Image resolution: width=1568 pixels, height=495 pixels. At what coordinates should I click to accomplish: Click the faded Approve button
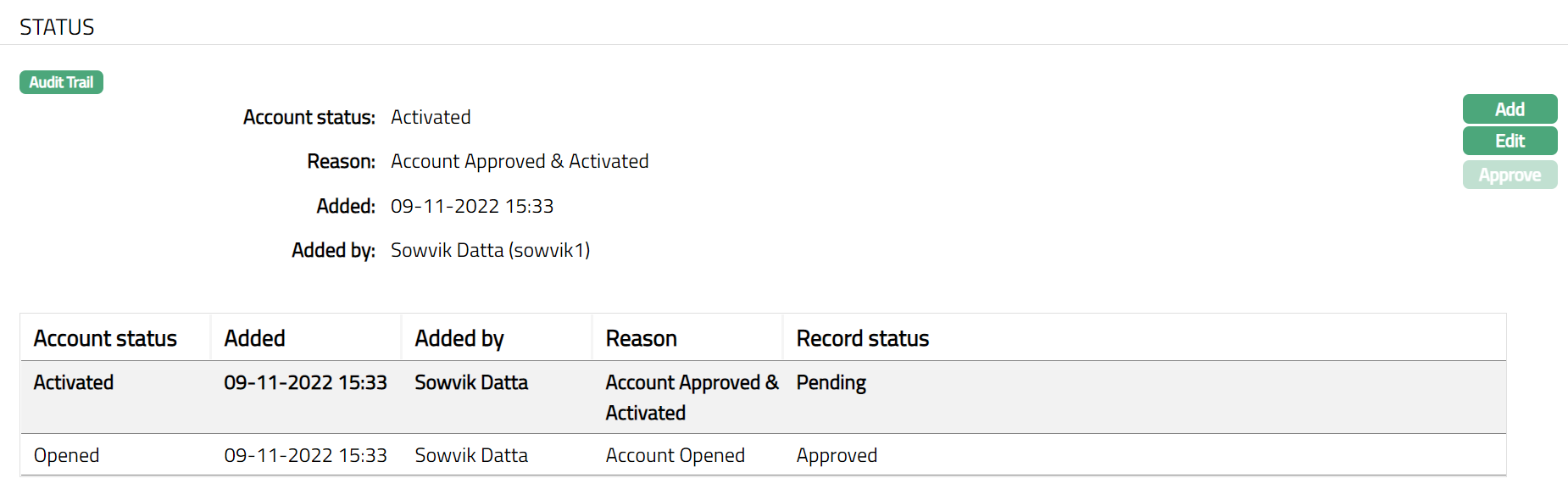tap(1510, 175)
